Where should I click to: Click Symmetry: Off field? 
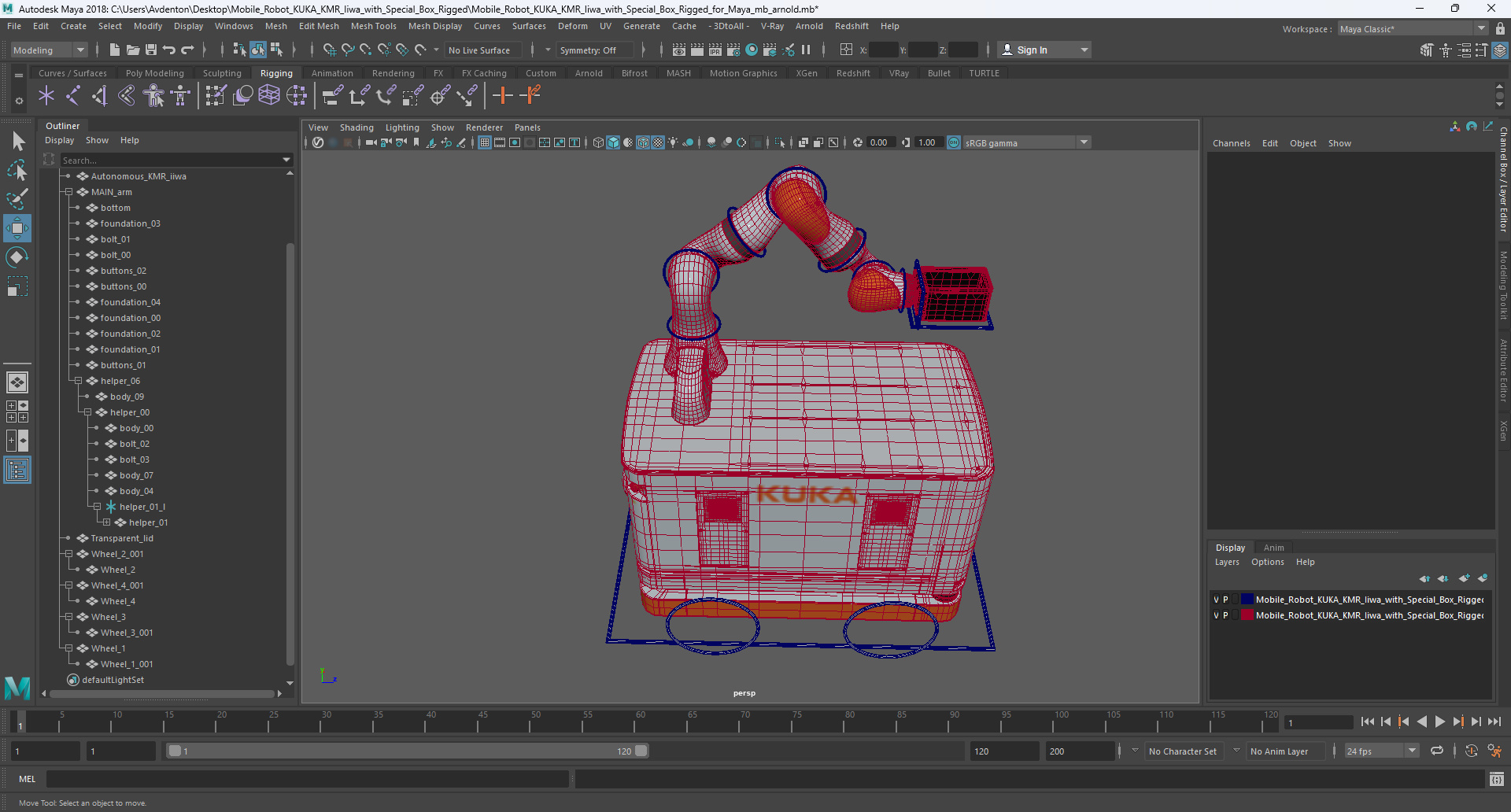tap(594, 50)
